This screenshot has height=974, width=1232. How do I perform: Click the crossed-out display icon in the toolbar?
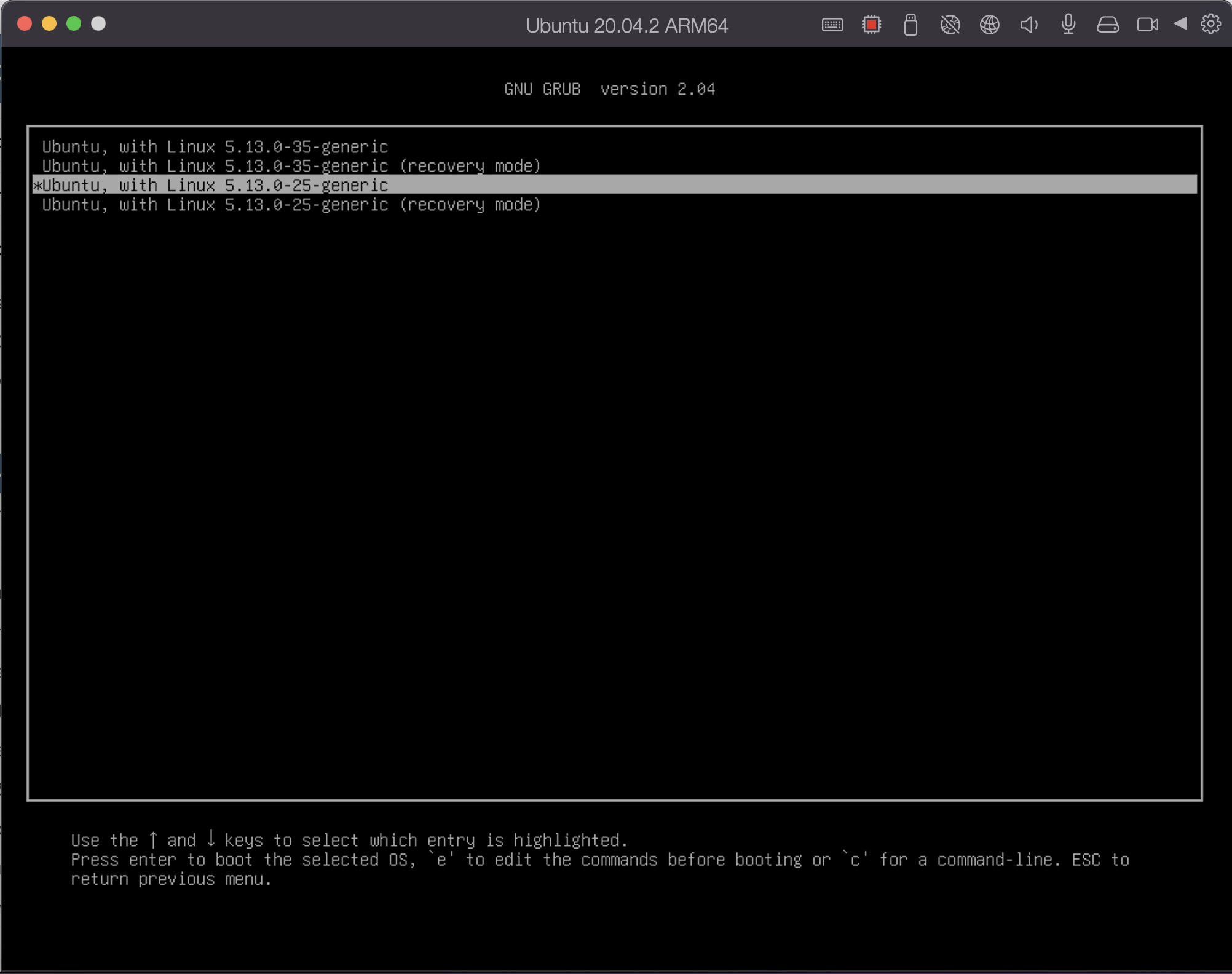coord(950,25)
